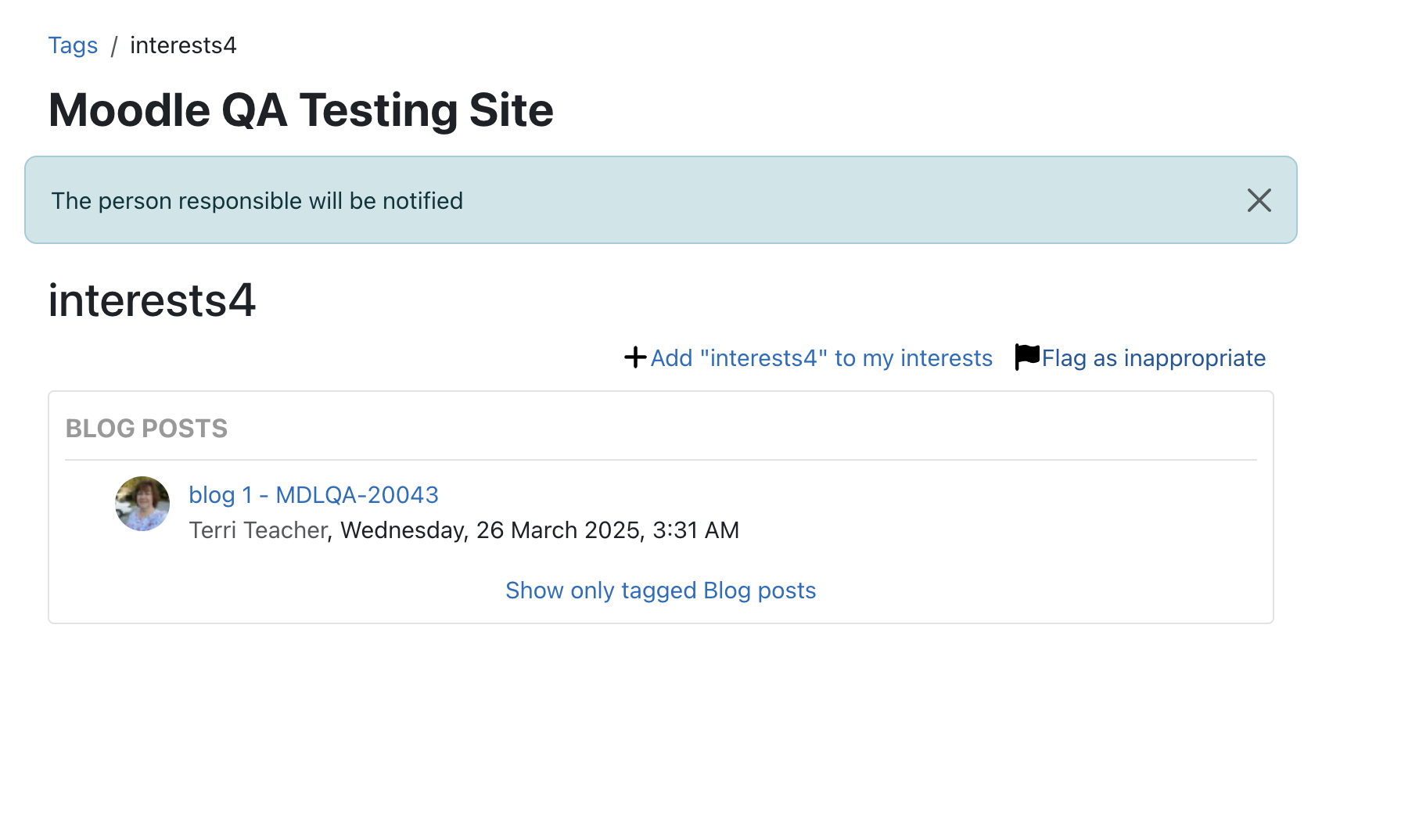Image resolution: width=1419 pixels, height=840 pixels.
Task: Dismiss the notification with the X icon
Action: pyautogui.click(x=1259, y=200)
